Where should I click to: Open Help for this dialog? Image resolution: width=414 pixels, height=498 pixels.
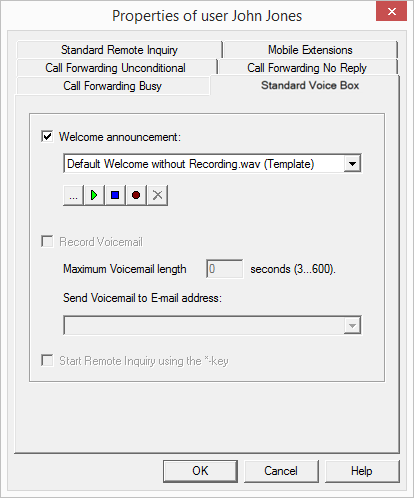tap(362, 471)
